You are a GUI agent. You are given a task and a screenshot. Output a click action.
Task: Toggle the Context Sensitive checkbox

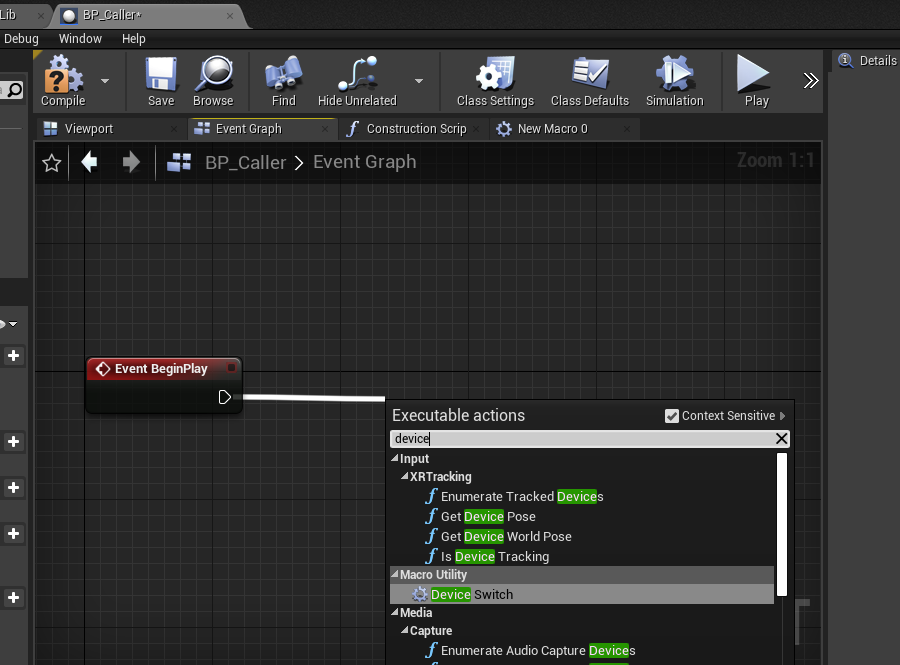pyautogui.click(x=672, y=416)
